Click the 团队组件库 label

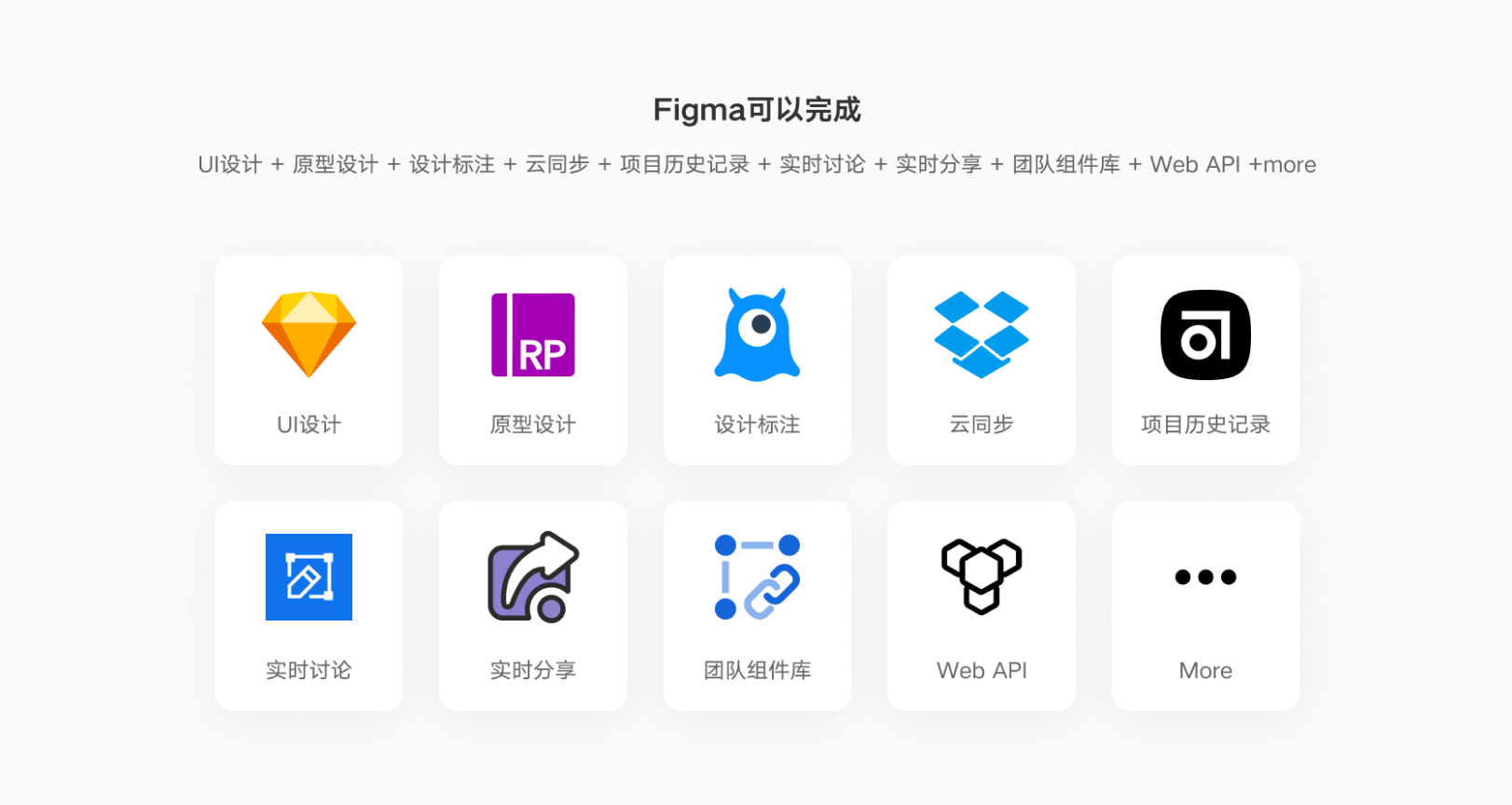tap(757, 671)
